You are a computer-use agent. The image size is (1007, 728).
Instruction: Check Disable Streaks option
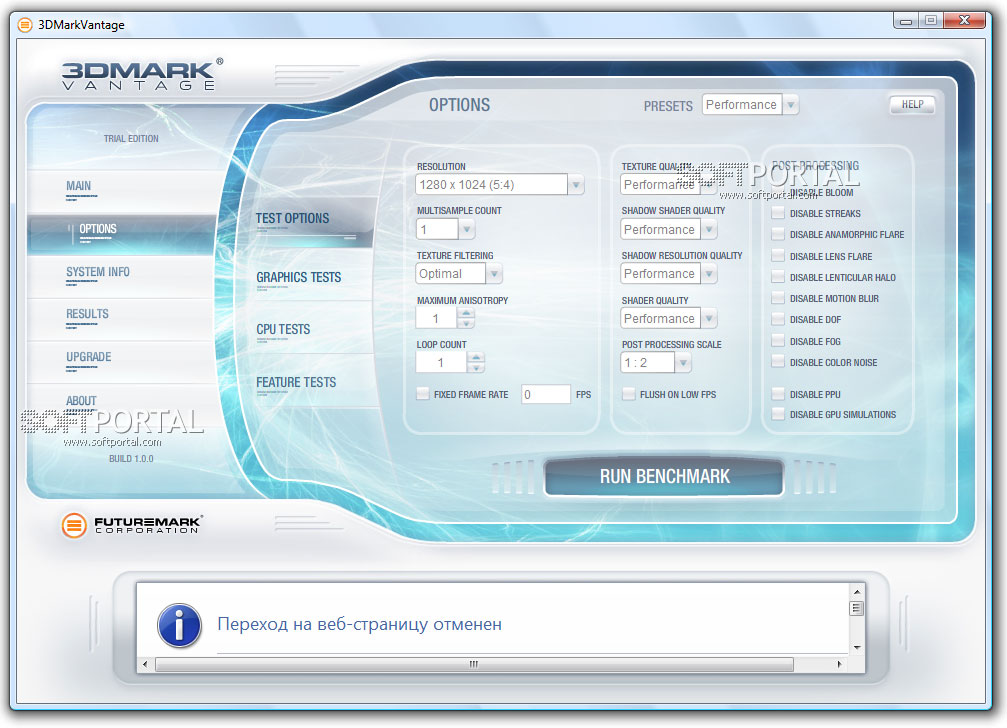pyautogui.click(x=778, y=212)
